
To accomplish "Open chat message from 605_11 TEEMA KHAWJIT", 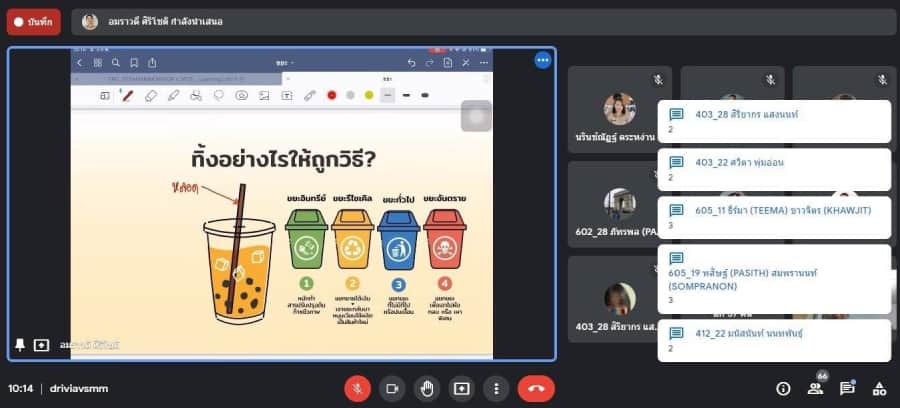I will 773,217.
